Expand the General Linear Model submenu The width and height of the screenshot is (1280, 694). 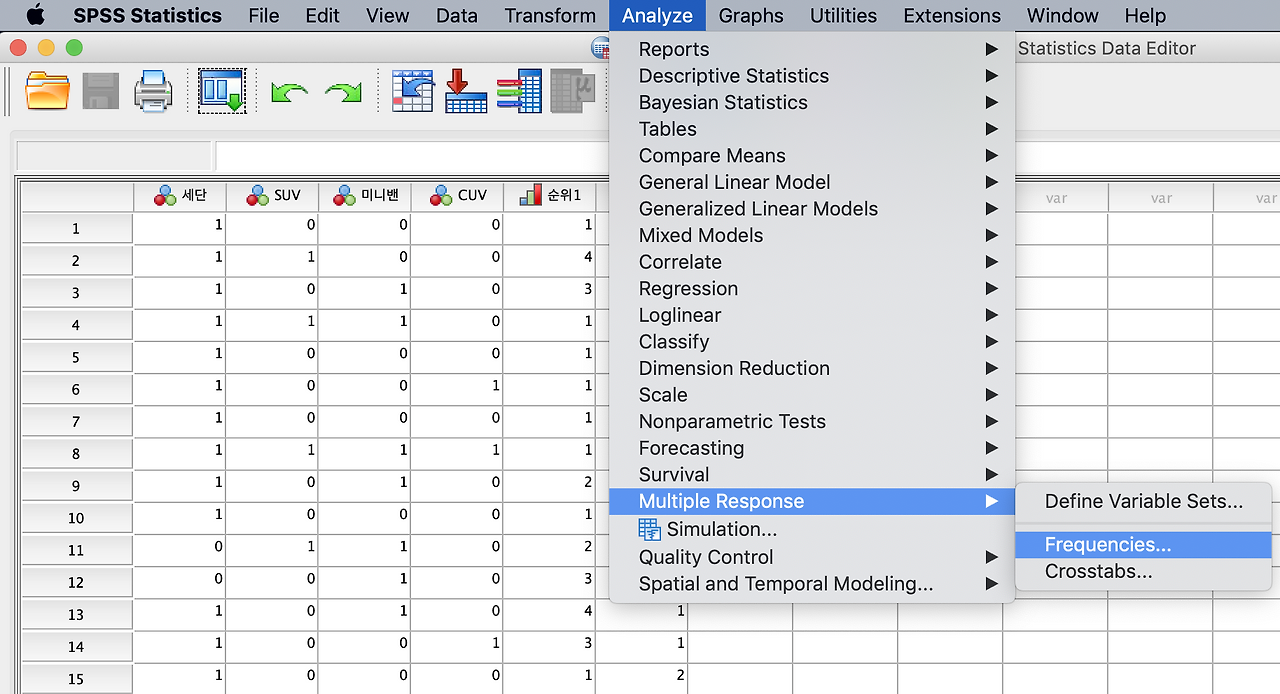812,182
